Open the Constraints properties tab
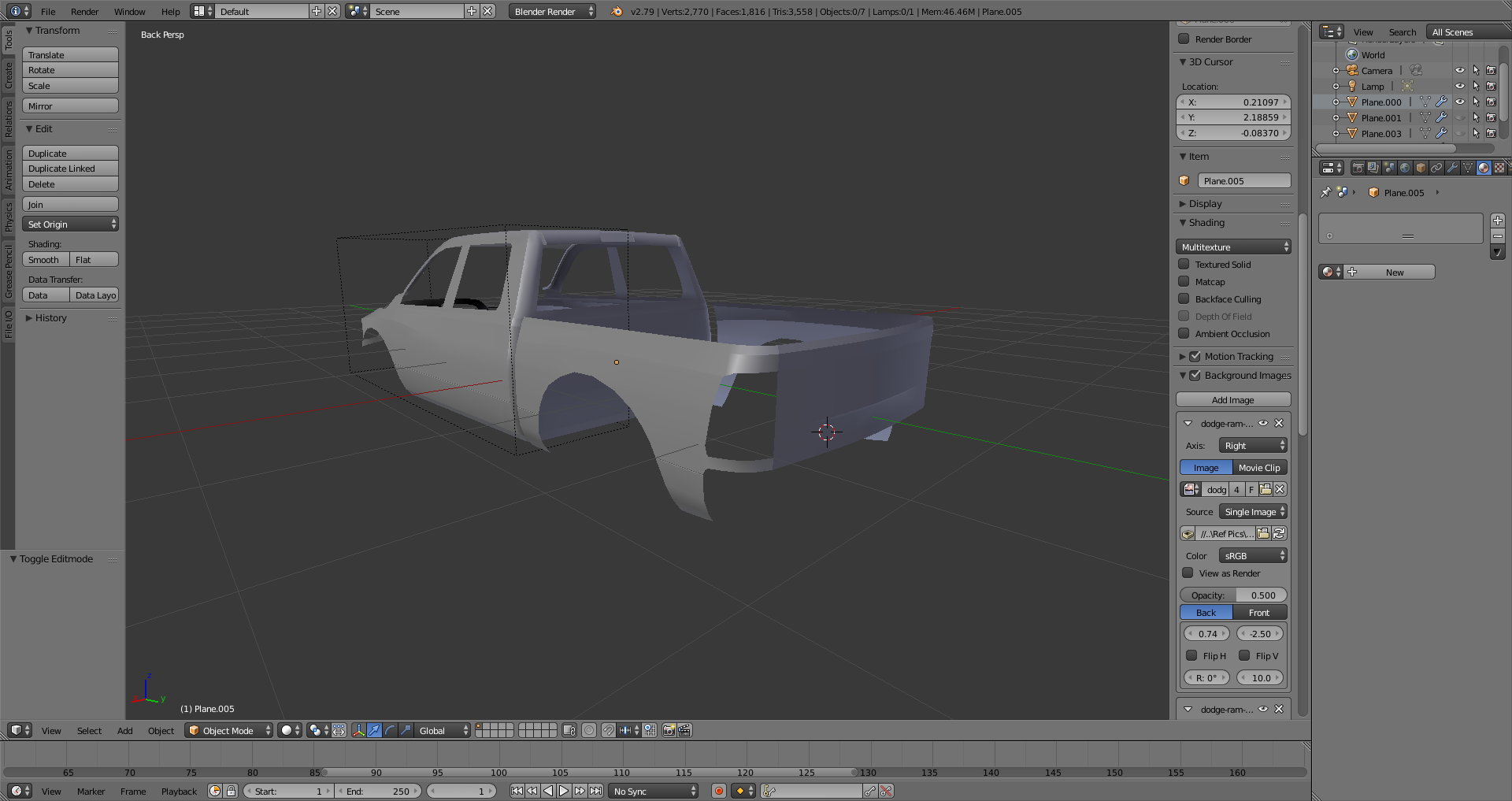The height and width of the screenshot is (801, 1512). [x=1436, y=168]
